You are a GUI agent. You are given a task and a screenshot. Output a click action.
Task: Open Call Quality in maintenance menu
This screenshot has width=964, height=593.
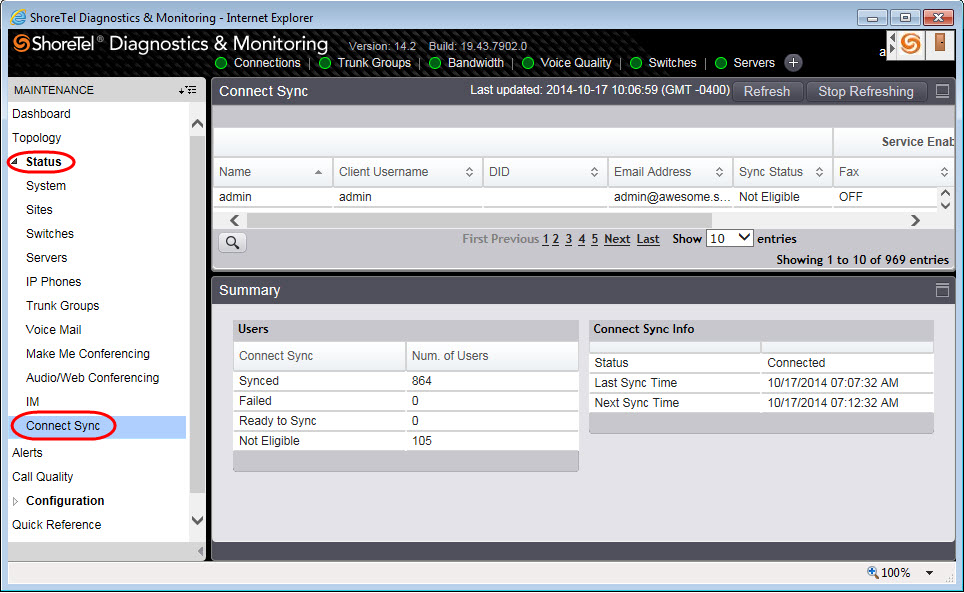click(42, 476)
